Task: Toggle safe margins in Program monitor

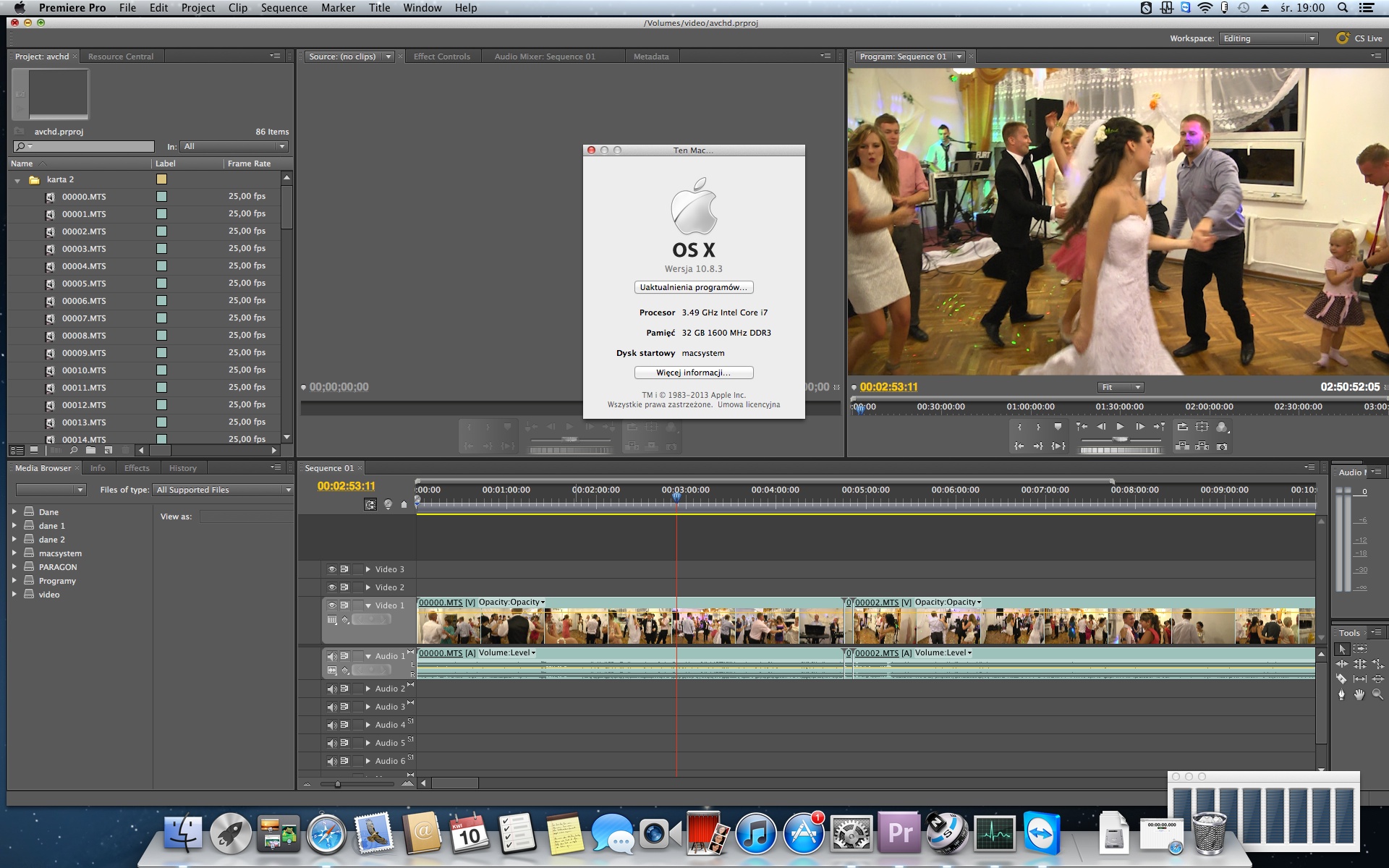Action: click(x=1202, y=427)
